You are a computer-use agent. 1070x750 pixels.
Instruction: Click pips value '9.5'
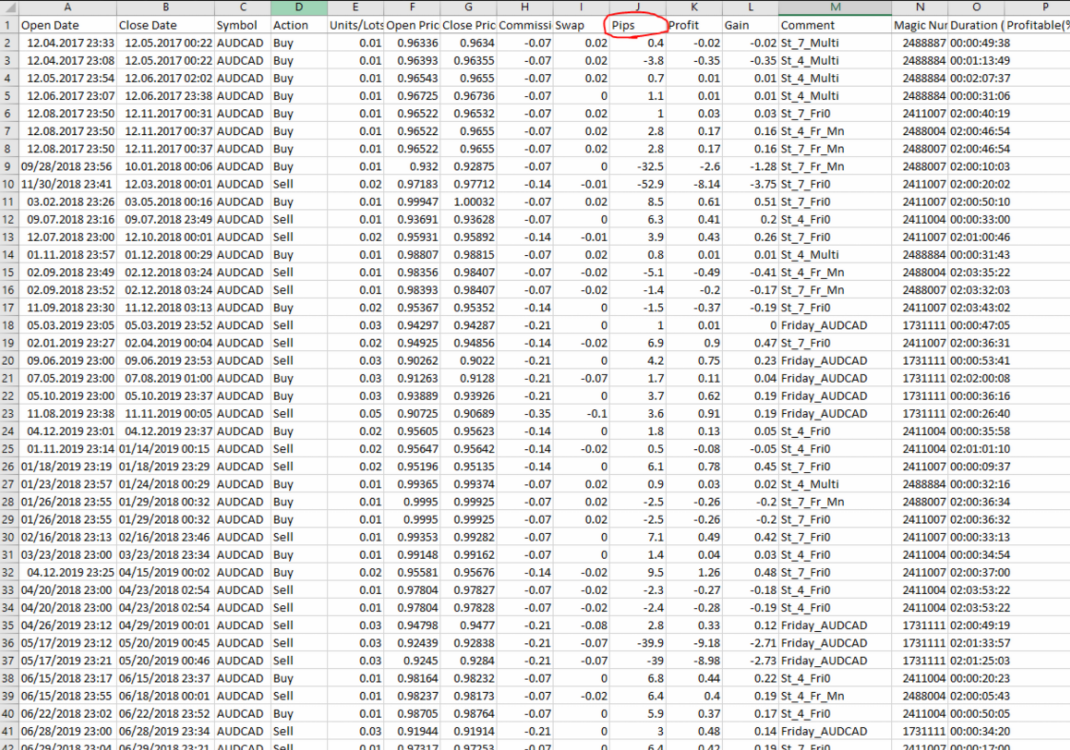coord(655,573)
